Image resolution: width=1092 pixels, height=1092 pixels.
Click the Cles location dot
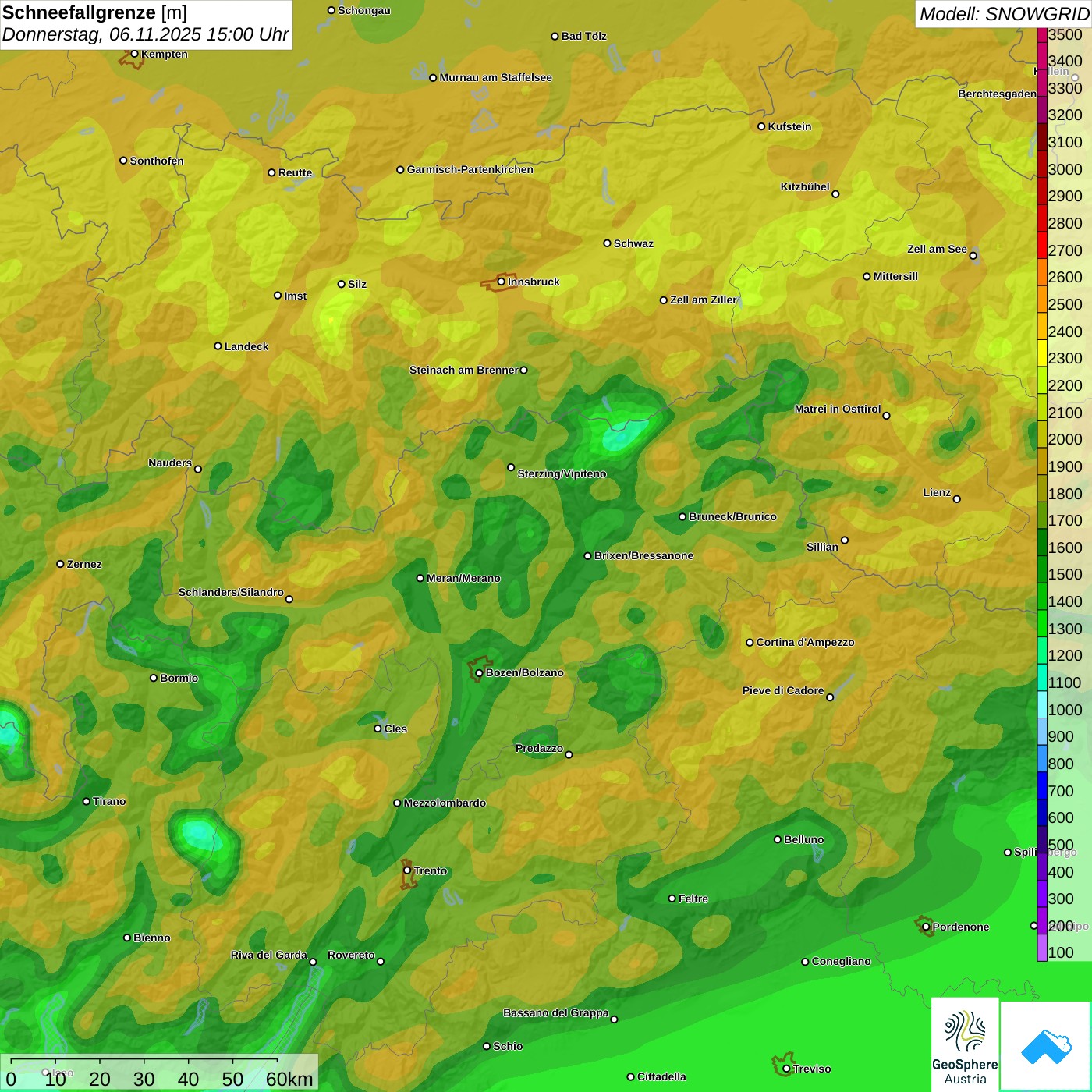pyautogui.click(x=378, y=729)
